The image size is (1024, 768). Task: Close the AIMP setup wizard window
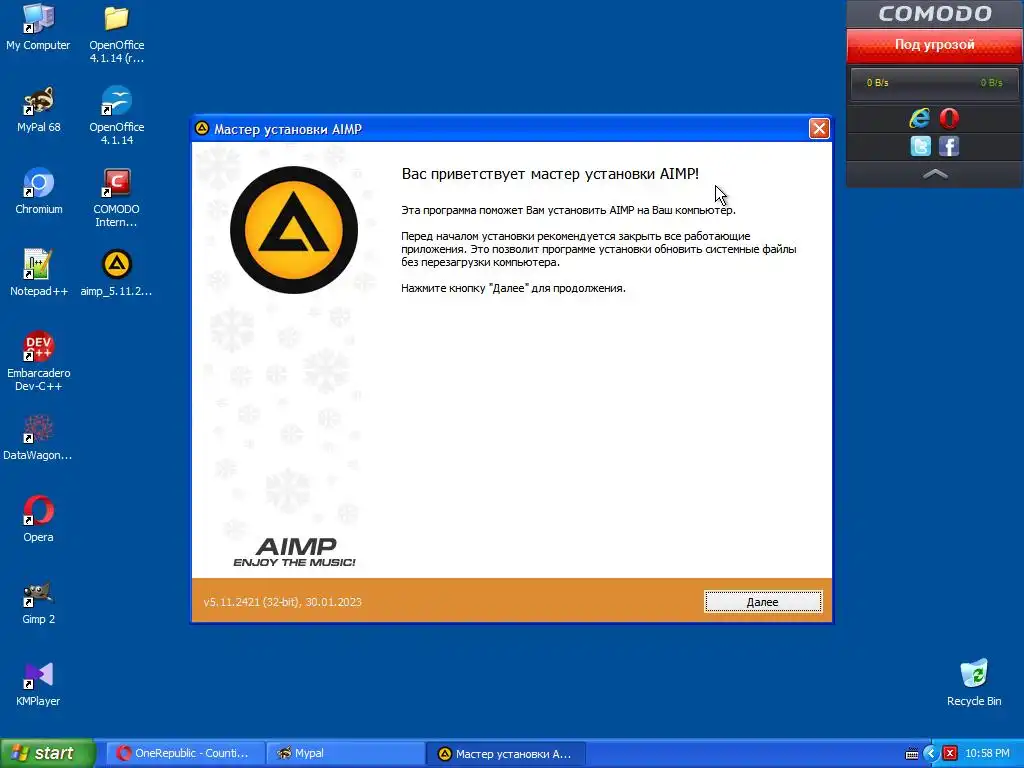click(819, 129)
